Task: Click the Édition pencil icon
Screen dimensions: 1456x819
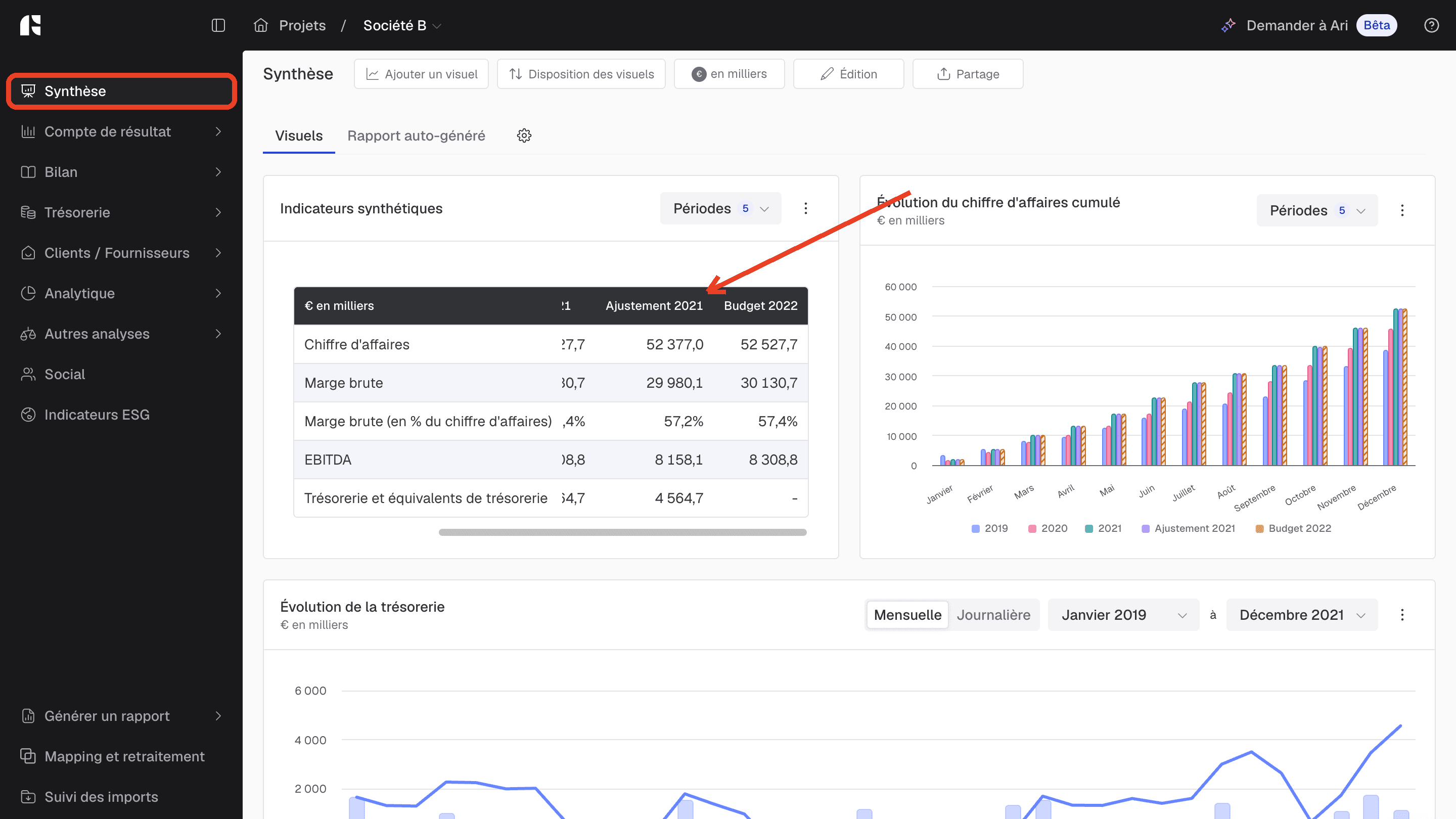Action: [827, 74]
